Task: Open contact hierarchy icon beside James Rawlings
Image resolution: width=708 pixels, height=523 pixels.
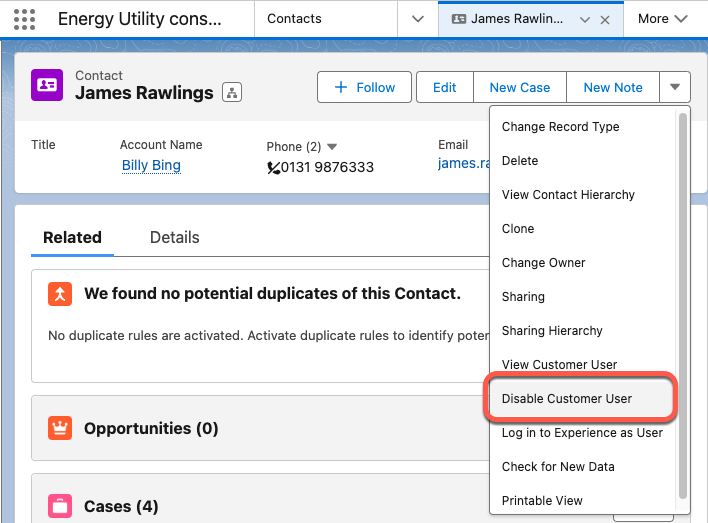Action: tap(232, 93)
